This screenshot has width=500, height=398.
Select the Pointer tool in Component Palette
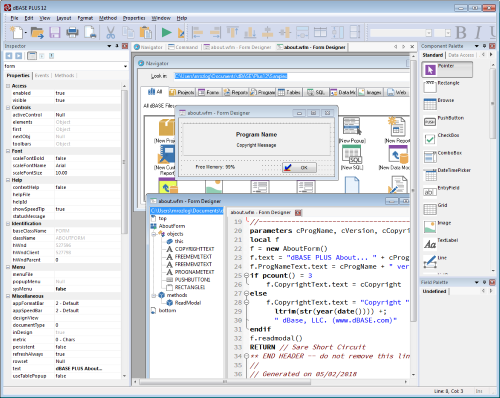tap(447, 69)
